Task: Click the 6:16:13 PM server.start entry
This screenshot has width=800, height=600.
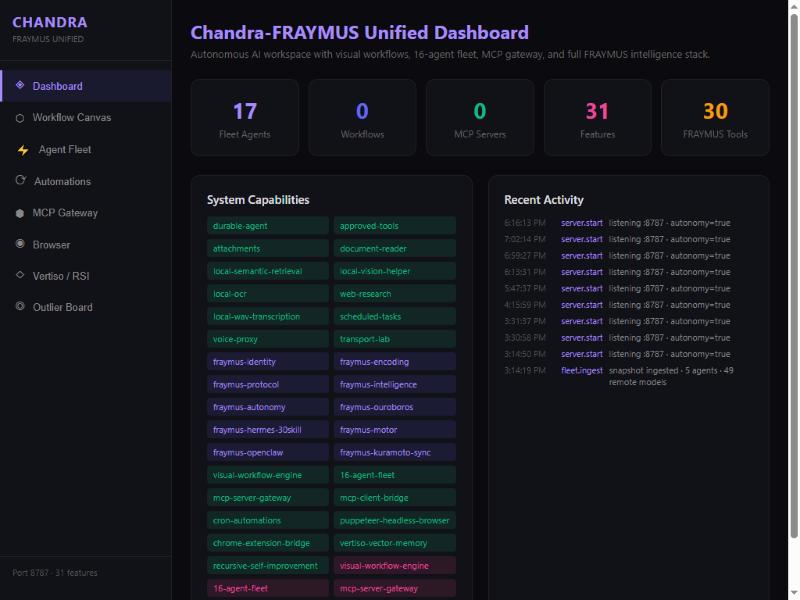Action: tap(629, 223)
